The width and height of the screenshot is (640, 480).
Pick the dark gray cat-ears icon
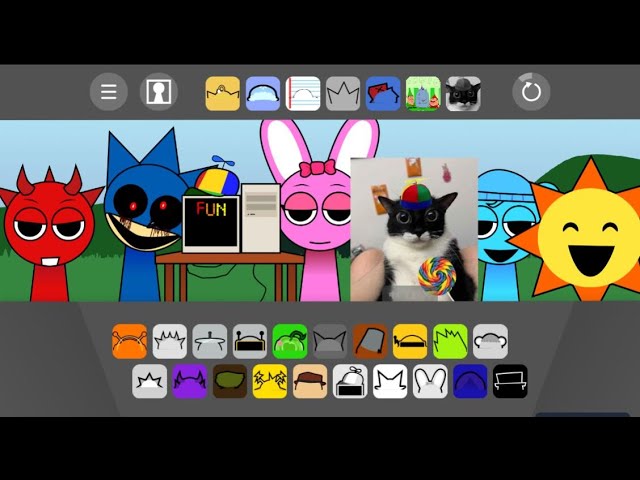tap(330, 342)
